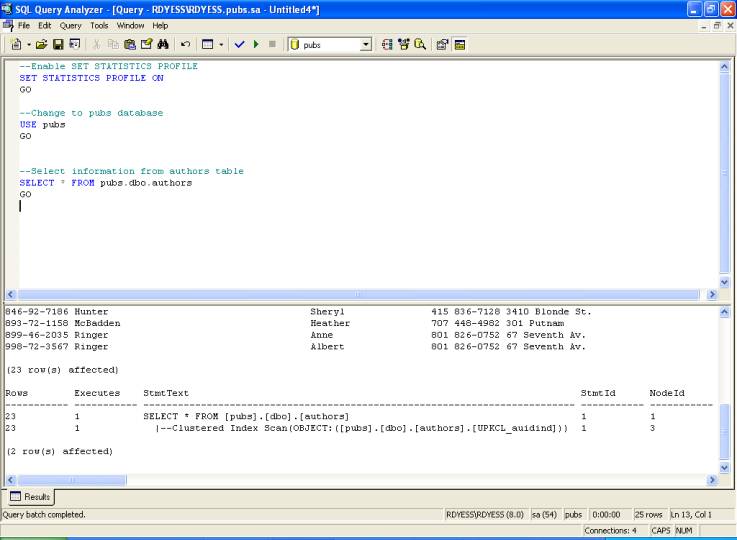Viewport: 737px width, 540px height.
Task: Run the query with the green play icon
Action: point(256,45)
